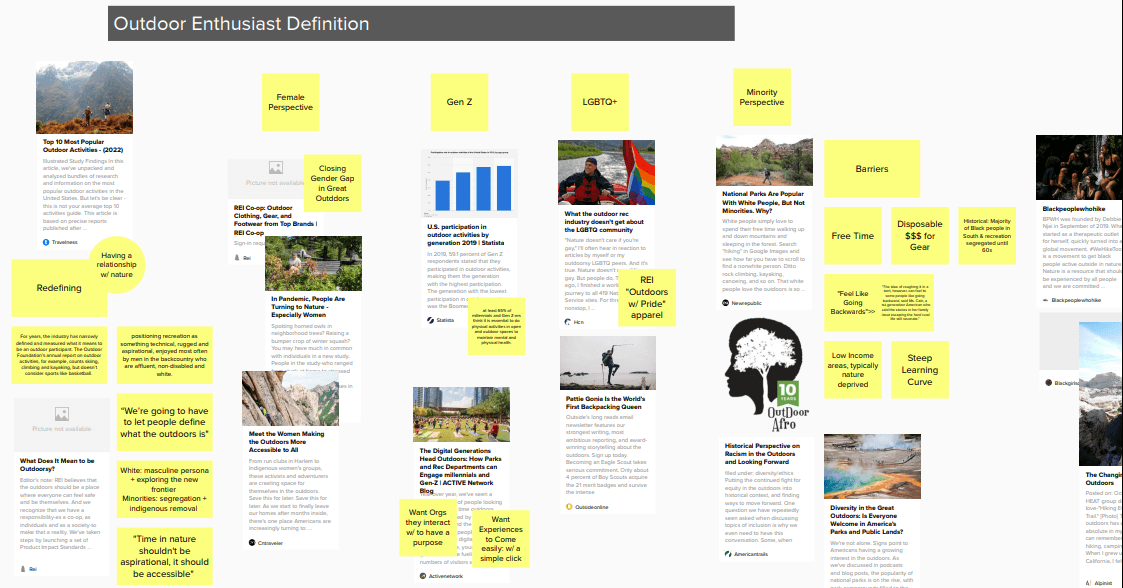Click the Americantrails source icon

click(x=728, y=554)
